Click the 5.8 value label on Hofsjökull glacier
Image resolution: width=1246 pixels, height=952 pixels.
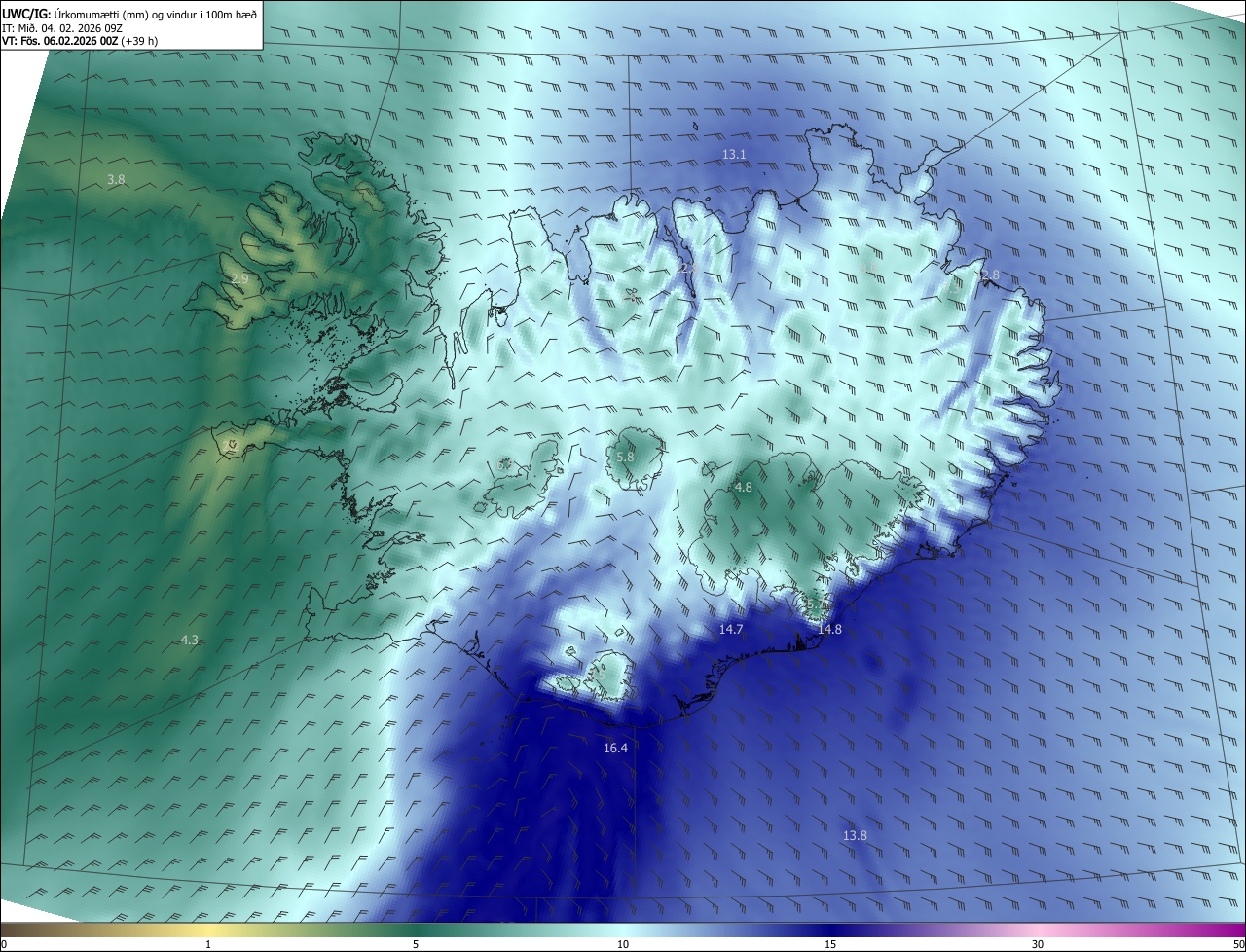coord(625,458)
